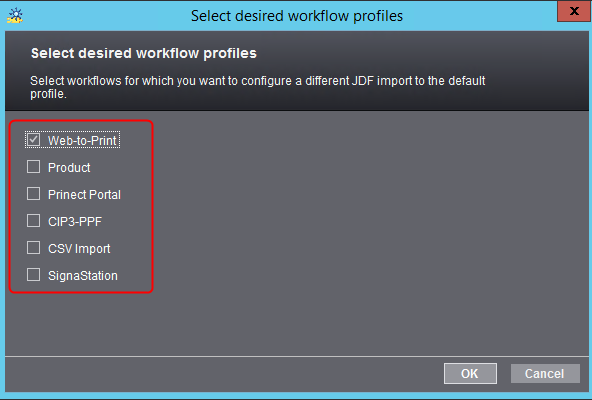This screenshot has width=592, height=400.
Task: Click the bold dialog heading text
Action: click(144, 53)
